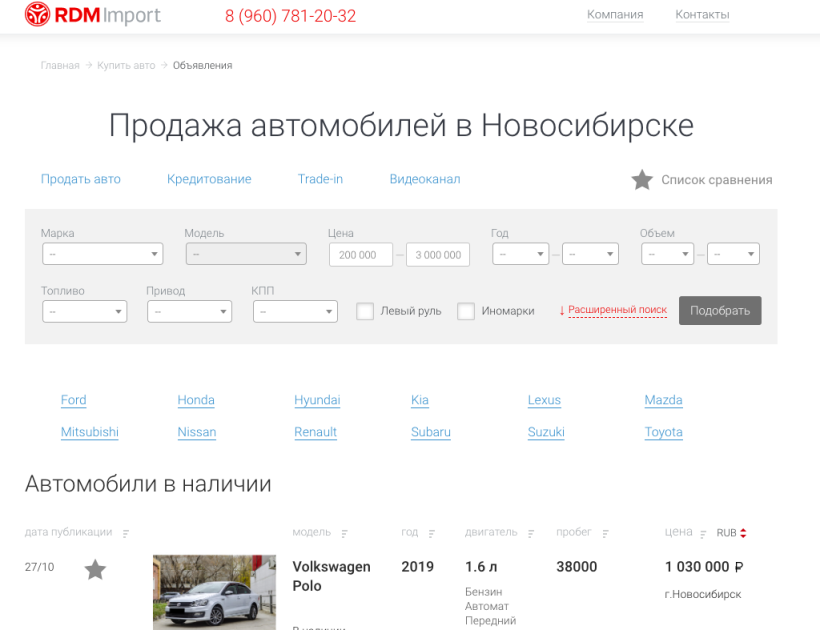The image size is (820, 630).
Task: Filter by Hyundai brand link
Action: [x=317, y=400]
